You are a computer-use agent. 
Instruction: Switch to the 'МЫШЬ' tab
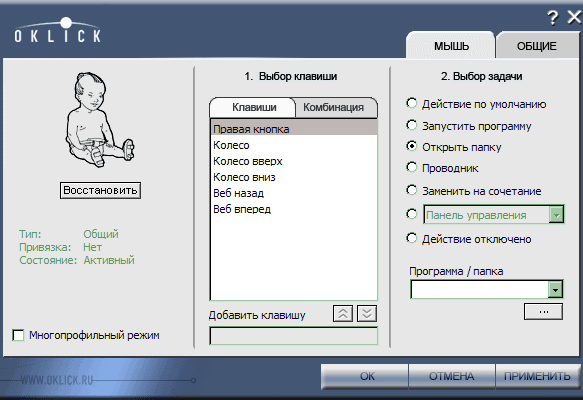tap(451, 46)
